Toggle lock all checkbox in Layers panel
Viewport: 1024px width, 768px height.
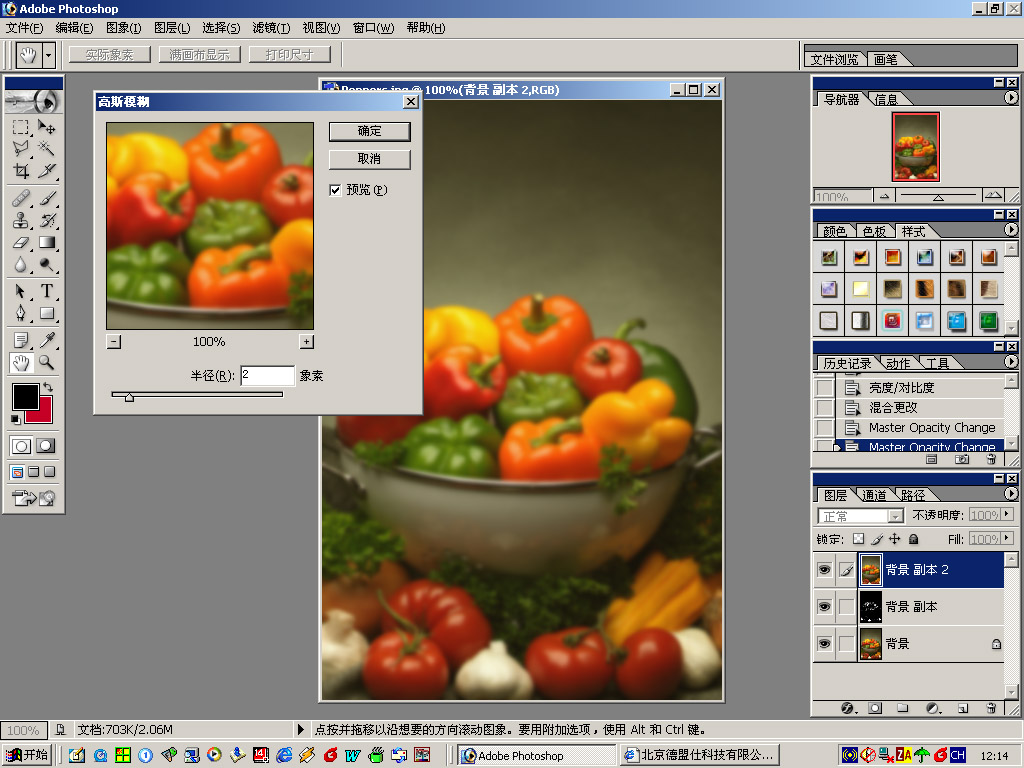[x=914, y=539]
